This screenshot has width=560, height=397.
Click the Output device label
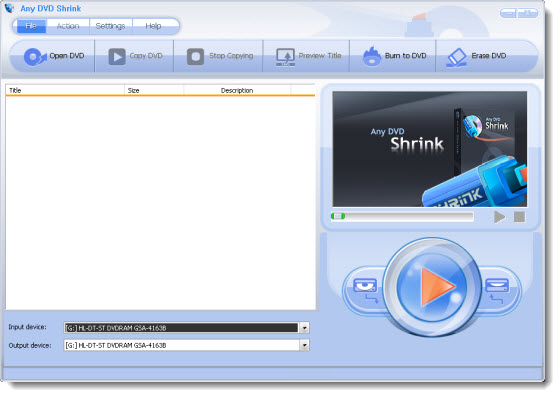tap(30, 346)
